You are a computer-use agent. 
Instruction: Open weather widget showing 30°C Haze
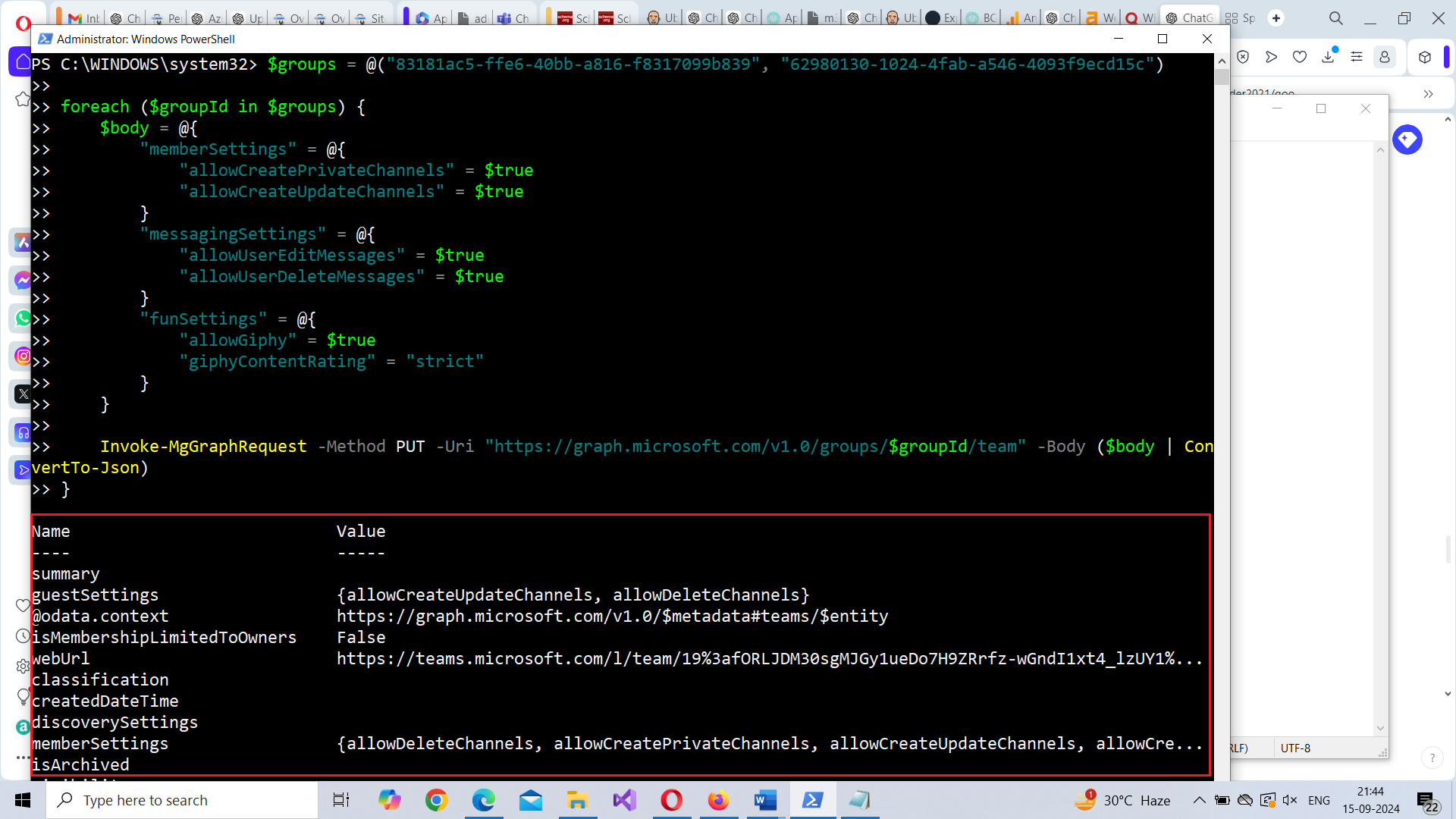point(1122,800)
